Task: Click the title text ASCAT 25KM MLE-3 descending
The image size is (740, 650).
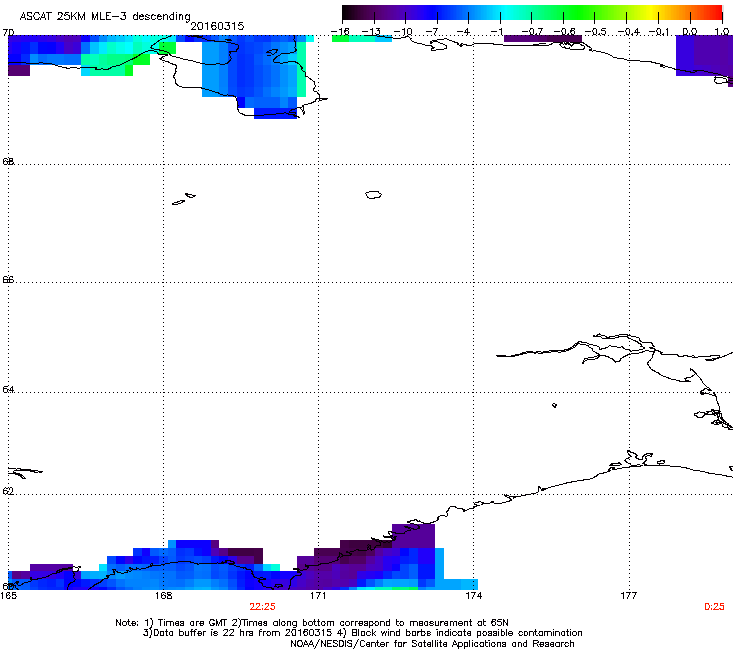Action: [x=105, y=17]
